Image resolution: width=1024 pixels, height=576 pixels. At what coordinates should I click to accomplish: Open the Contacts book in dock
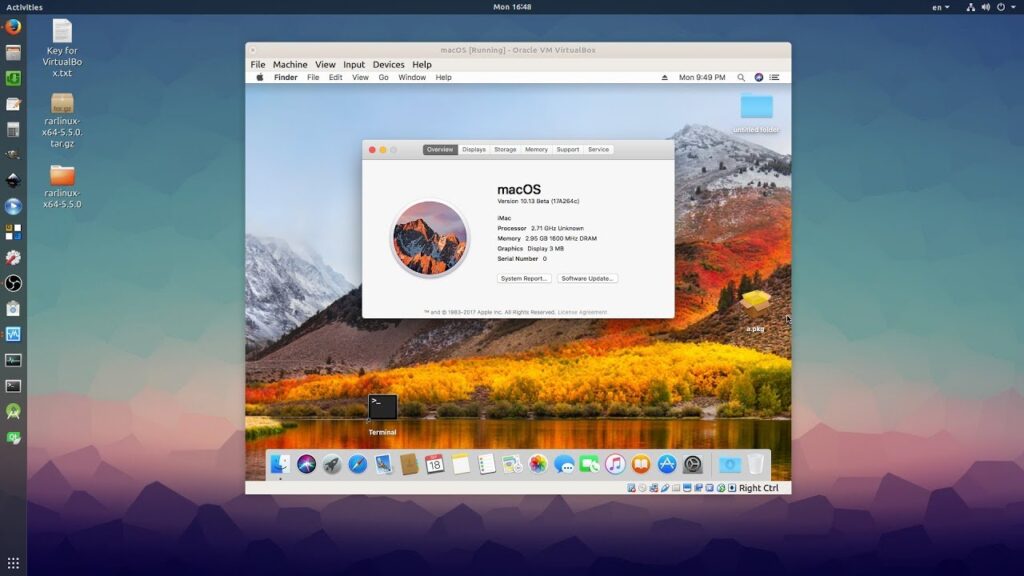tap(409, 464)
